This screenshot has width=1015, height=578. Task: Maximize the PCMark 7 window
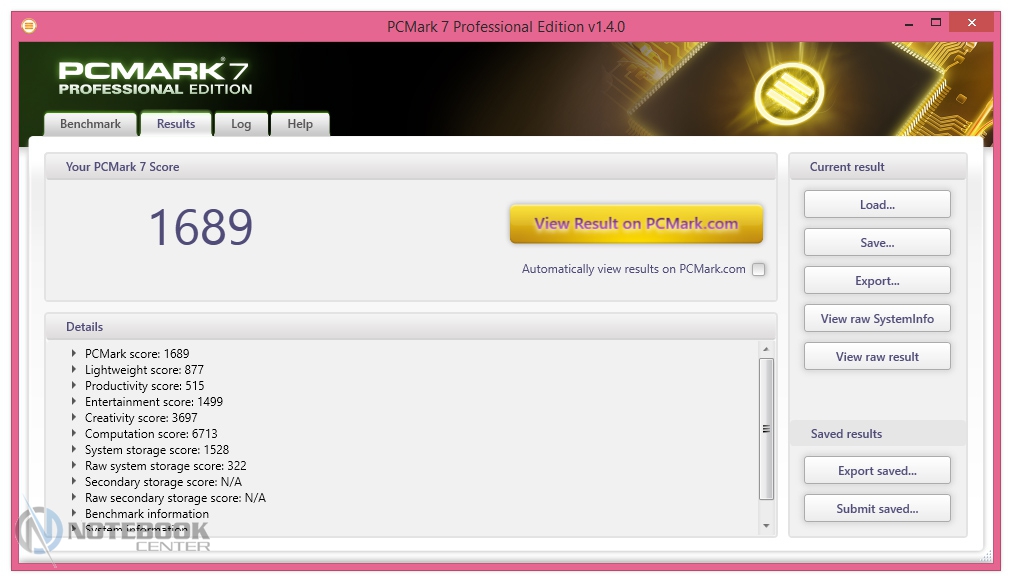click(935, 23)
